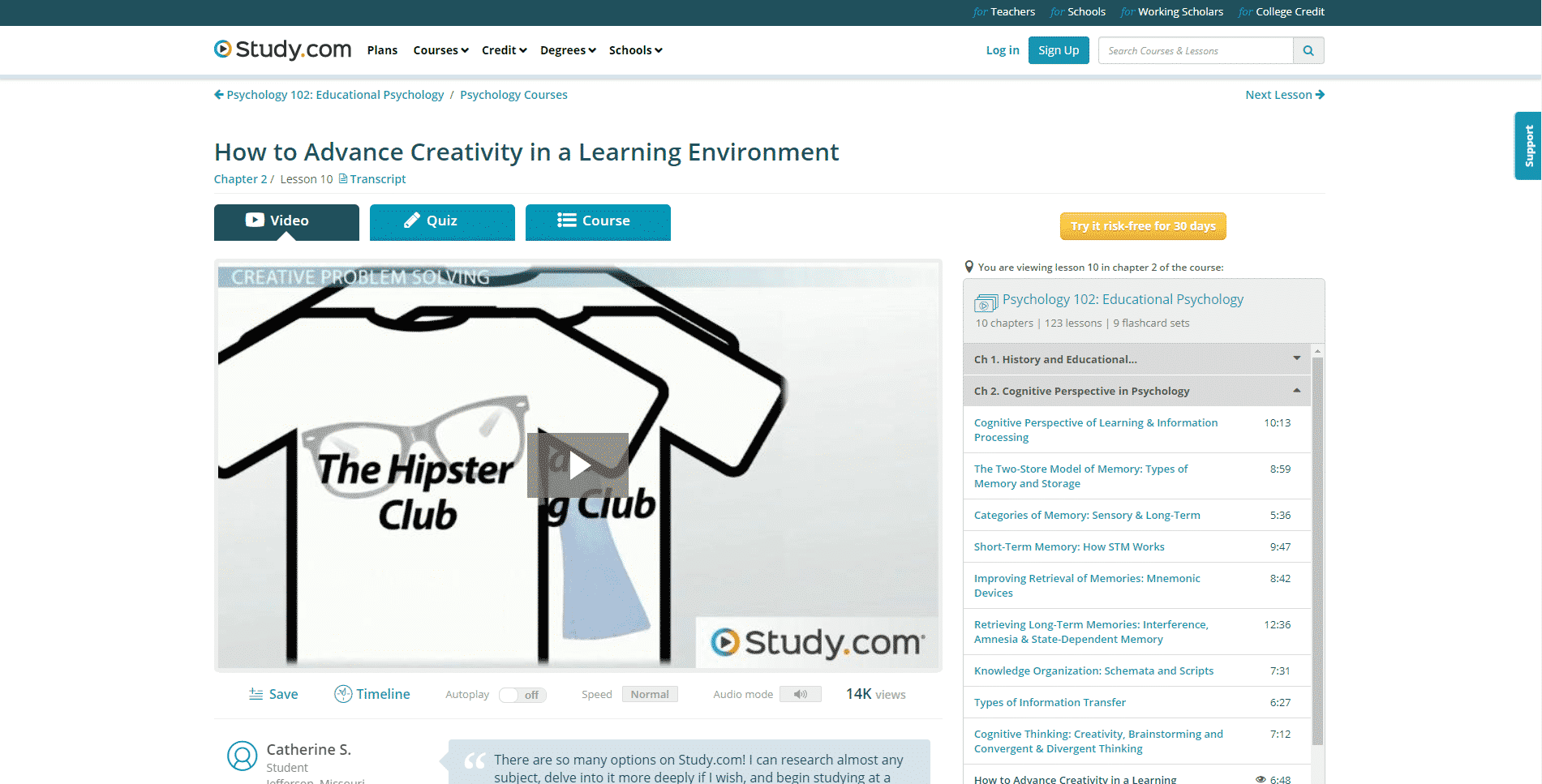Switch to the Course tab
The image size is (1542, 784).
[x=598, y=221]
